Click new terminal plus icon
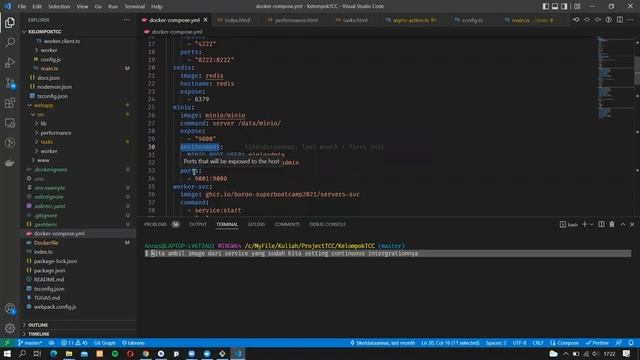This screenshot has height=360, width=640. [584, 224]
